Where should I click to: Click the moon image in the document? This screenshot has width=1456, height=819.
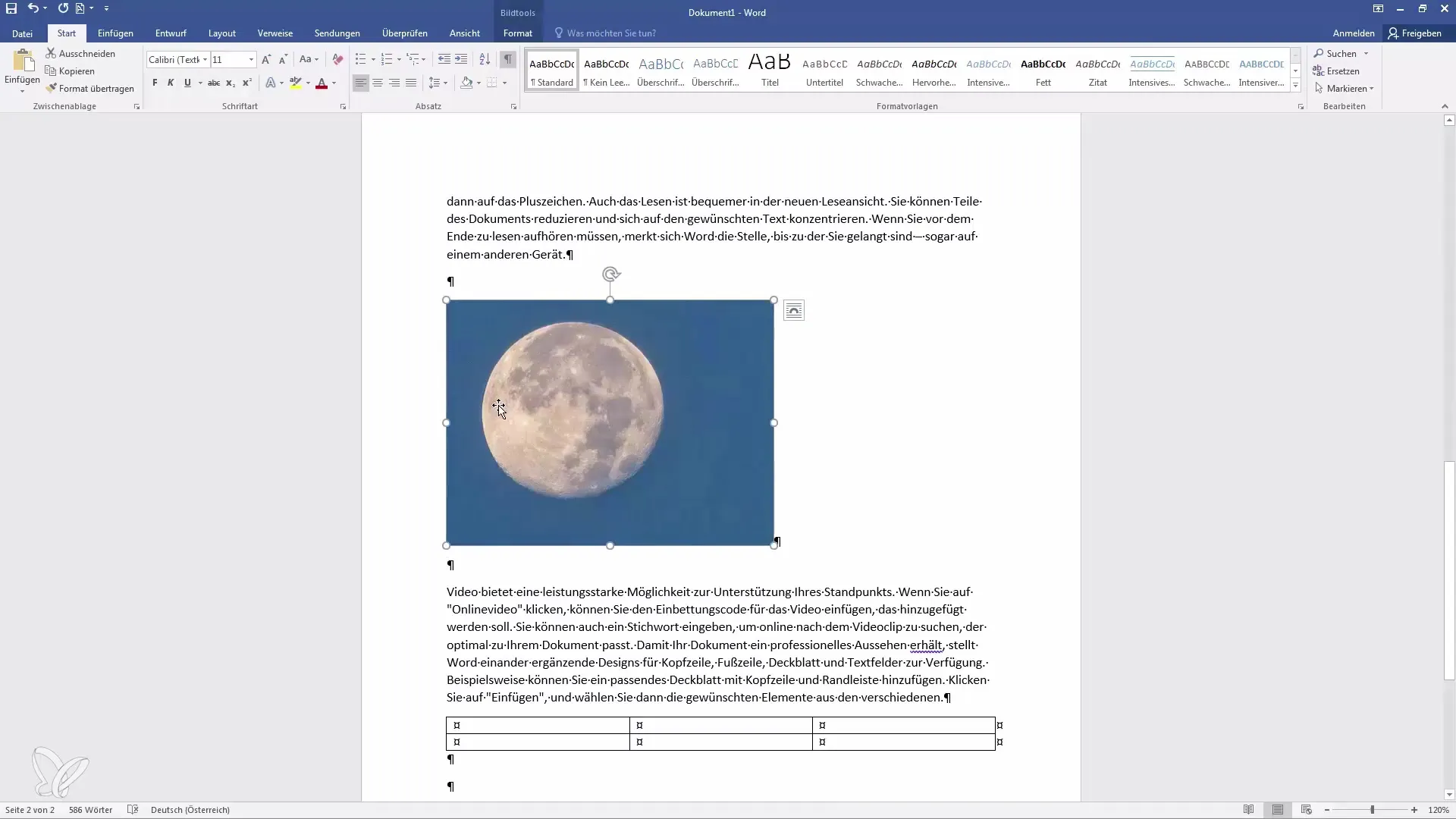tap(610, 422)
